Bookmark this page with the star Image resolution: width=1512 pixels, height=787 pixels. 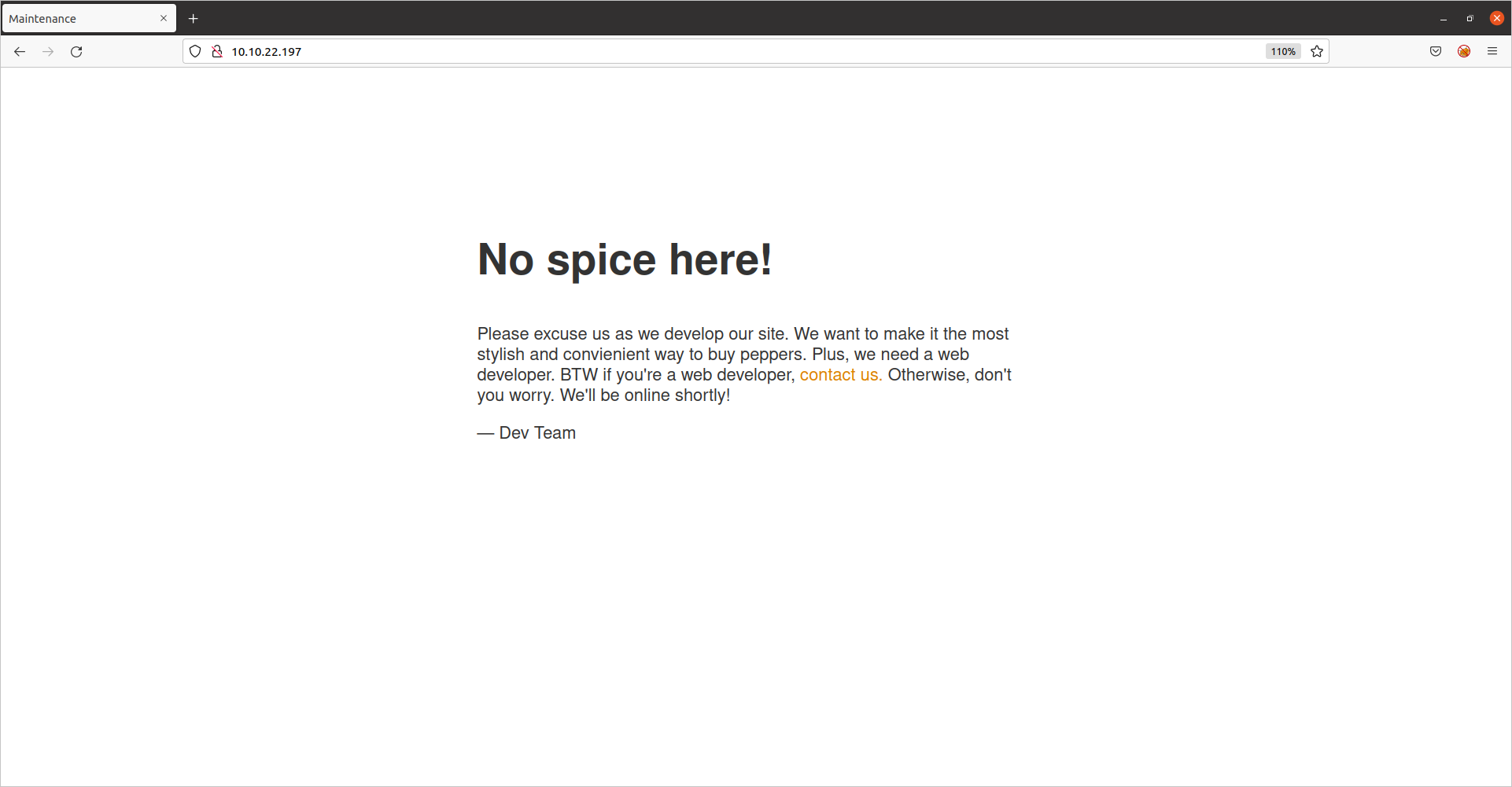click(1317, 52)
